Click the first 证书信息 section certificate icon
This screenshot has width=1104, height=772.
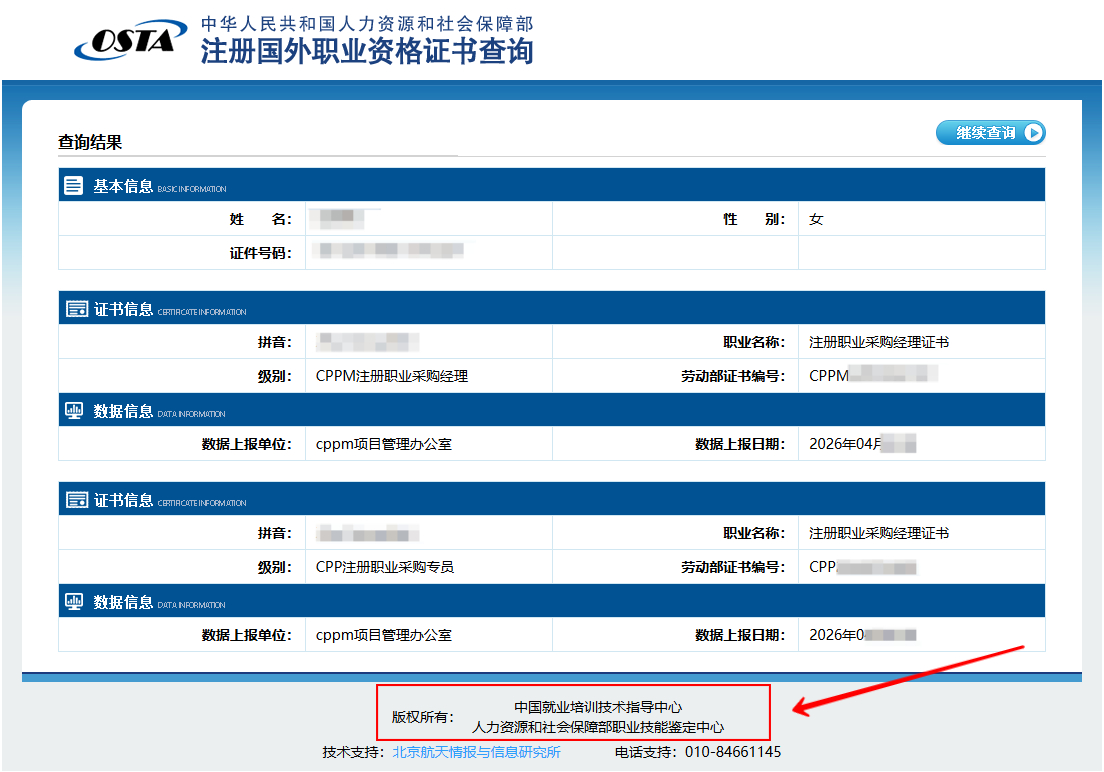[76, 309]
